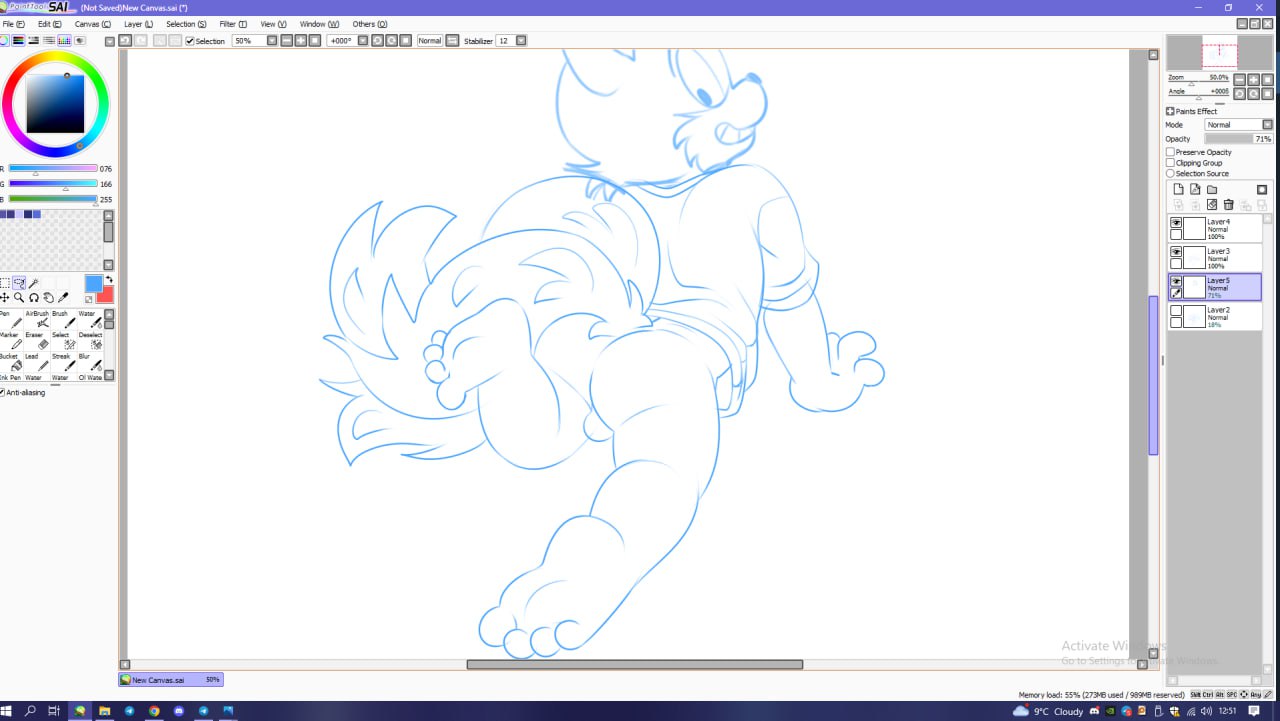Uncheck the Selection checkbox in toolbar
This screenshot has width=1280, height=721.
click(190, 41)
